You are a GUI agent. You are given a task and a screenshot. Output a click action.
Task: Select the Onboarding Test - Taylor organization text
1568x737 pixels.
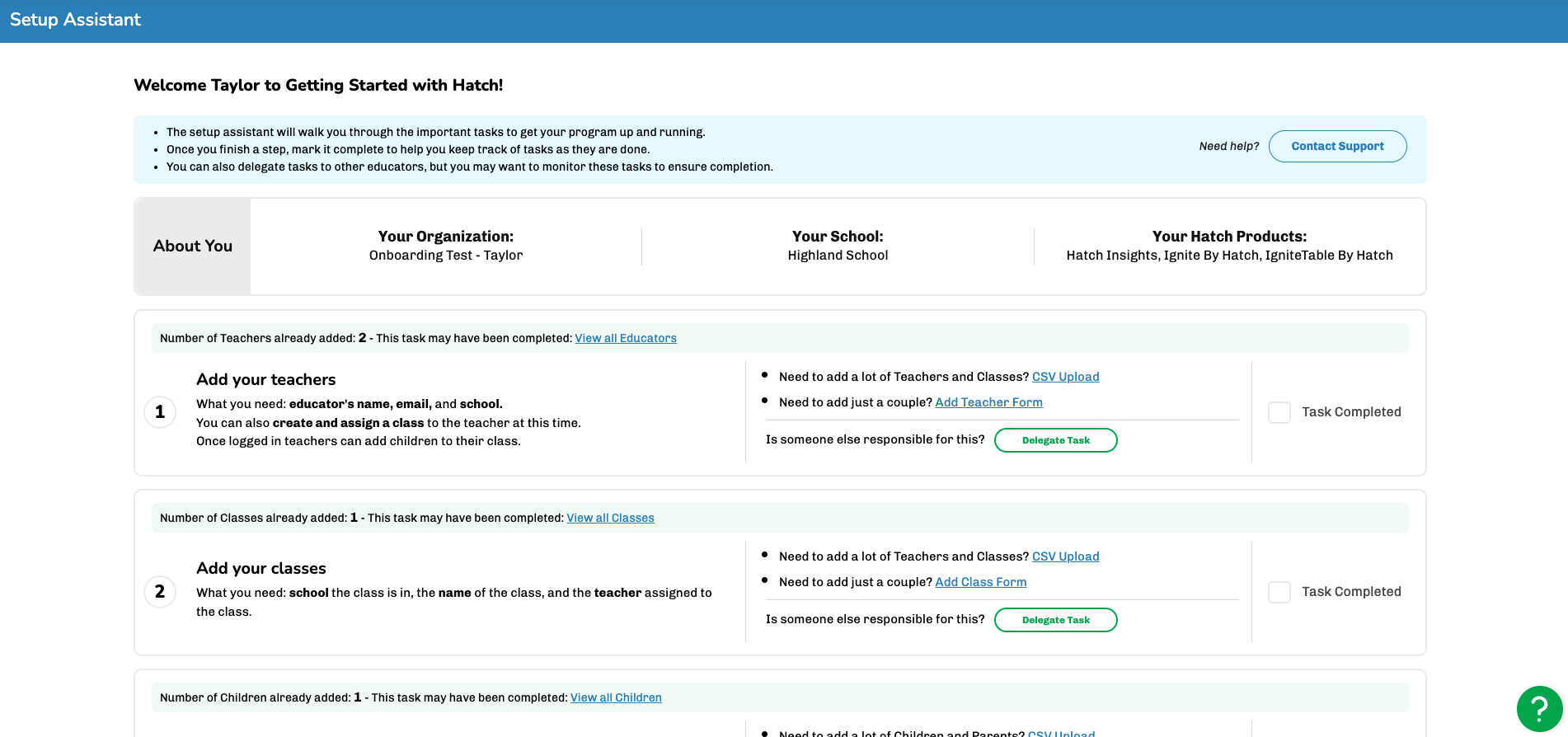click(x=446, y=256)
